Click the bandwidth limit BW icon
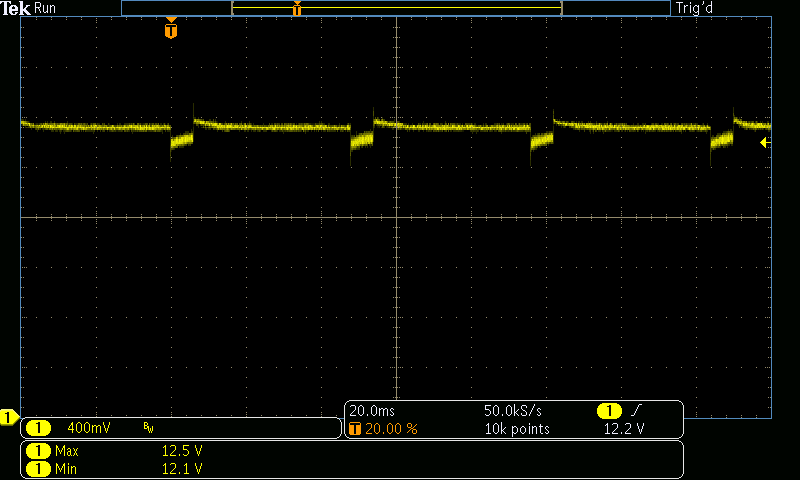 coord(148,427)
